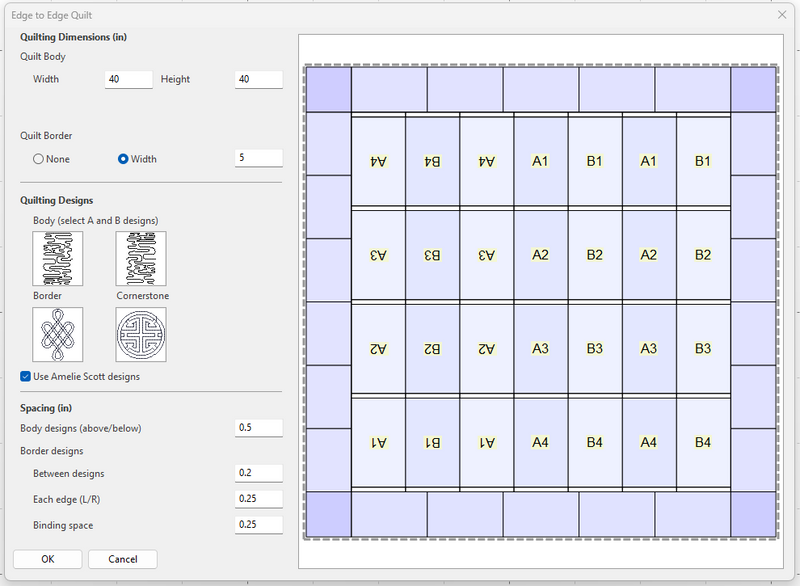Select the Width quilt border option
Screen dimensions: 800x586
124,159
